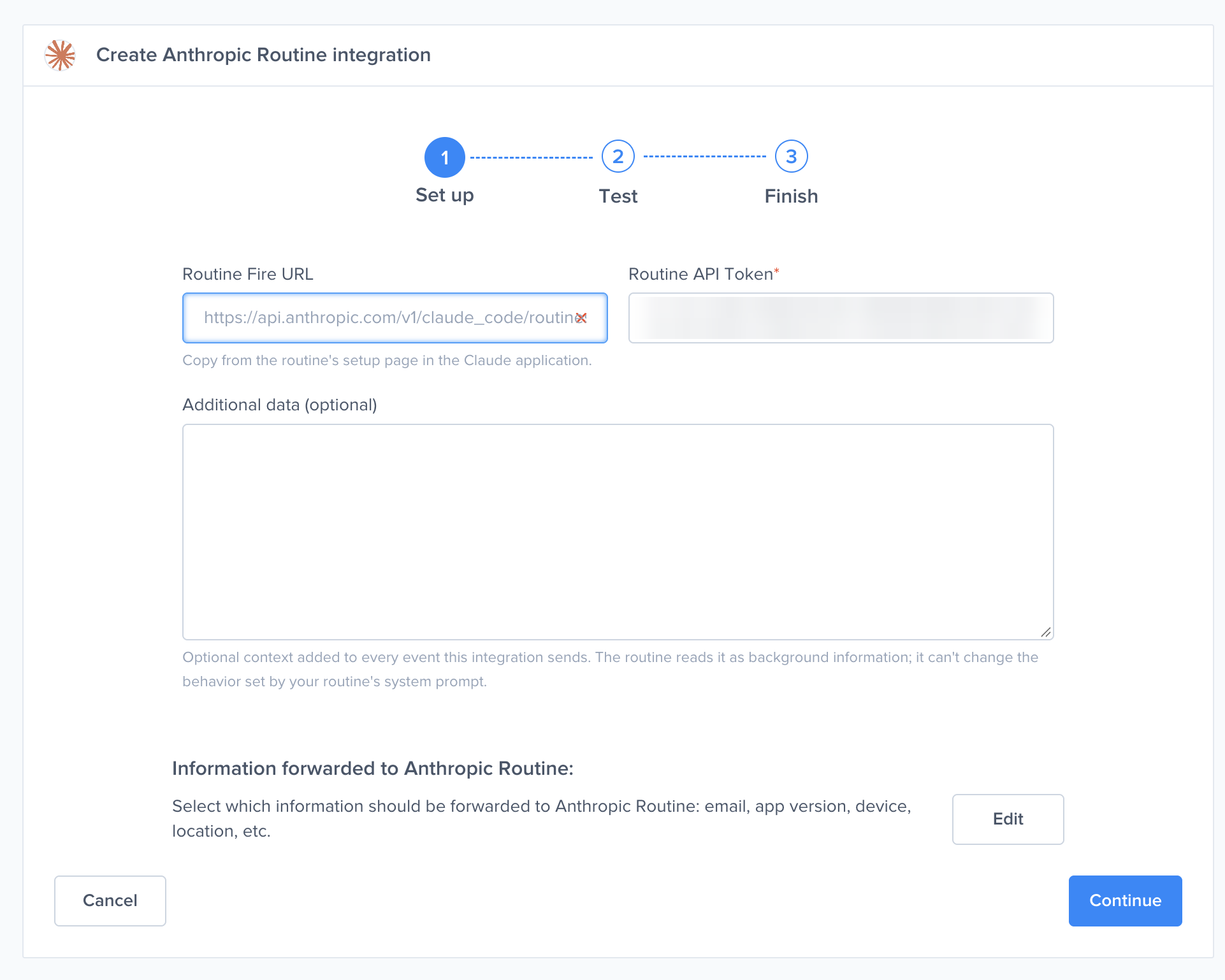Image resolution: width=1225 pixels, height=980 pixels.
Task: Click the 'Set up' step label
Action: (x=445, y=195)
